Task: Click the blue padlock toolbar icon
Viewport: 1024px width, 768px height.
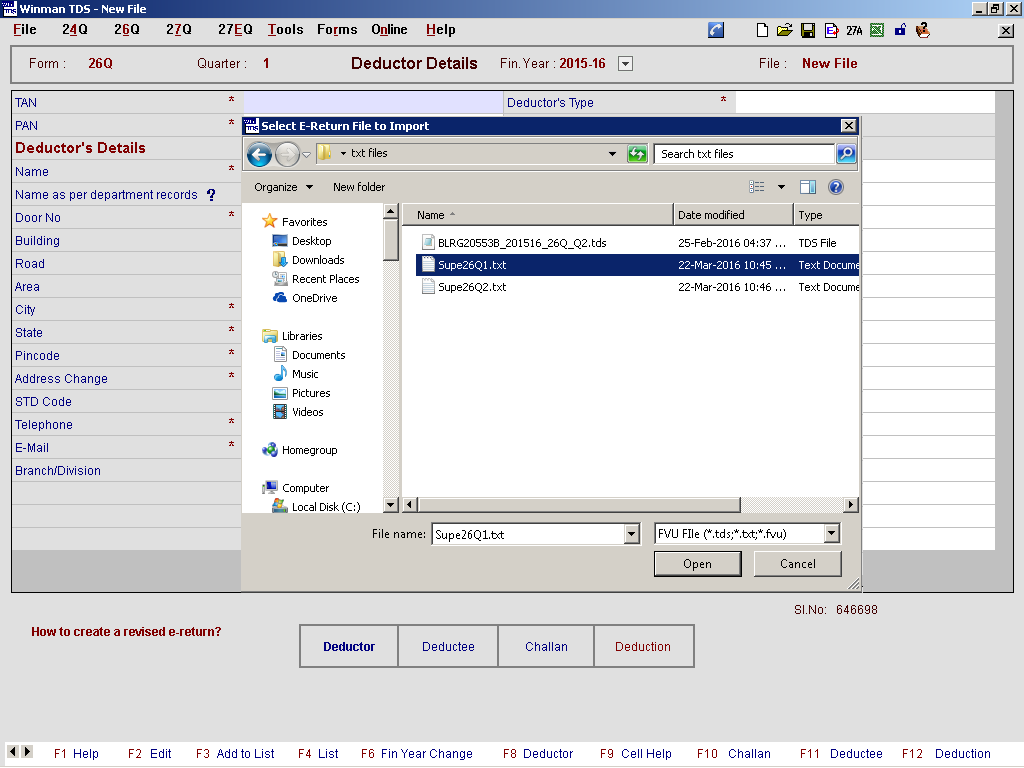Action: [900, 30]
